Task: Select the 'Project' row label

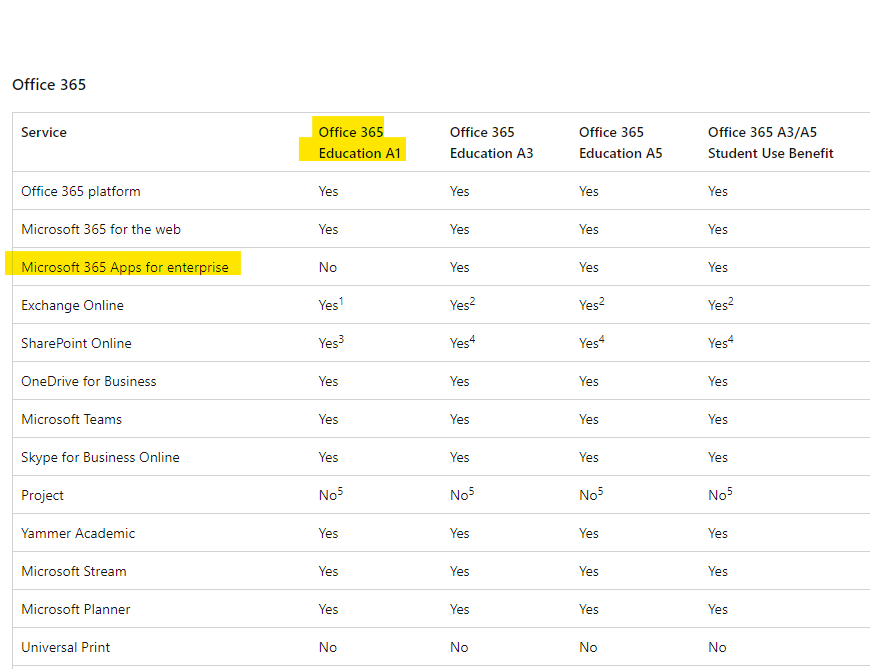Action: [42, 495]
